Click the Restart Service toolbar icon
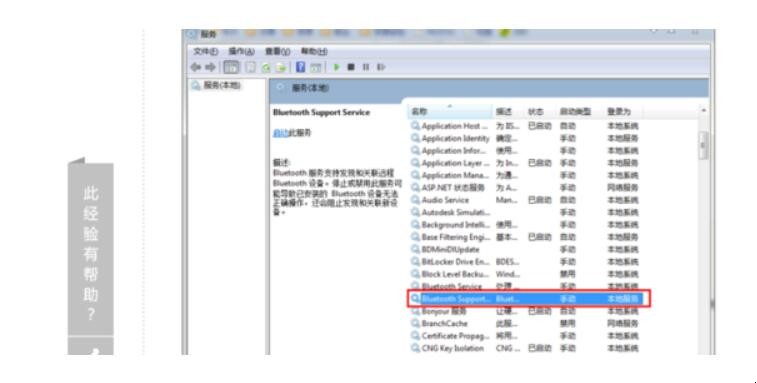Viewport: 757px width, 383px height. [x=381, y=67]
